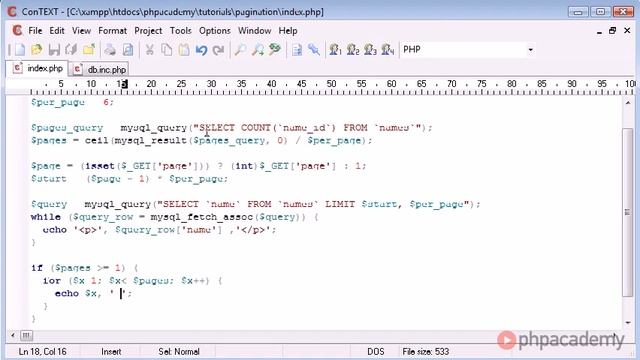Toggle word wrap page icon
This screenshot has width=640, height=360.
[x=297, y=50]
